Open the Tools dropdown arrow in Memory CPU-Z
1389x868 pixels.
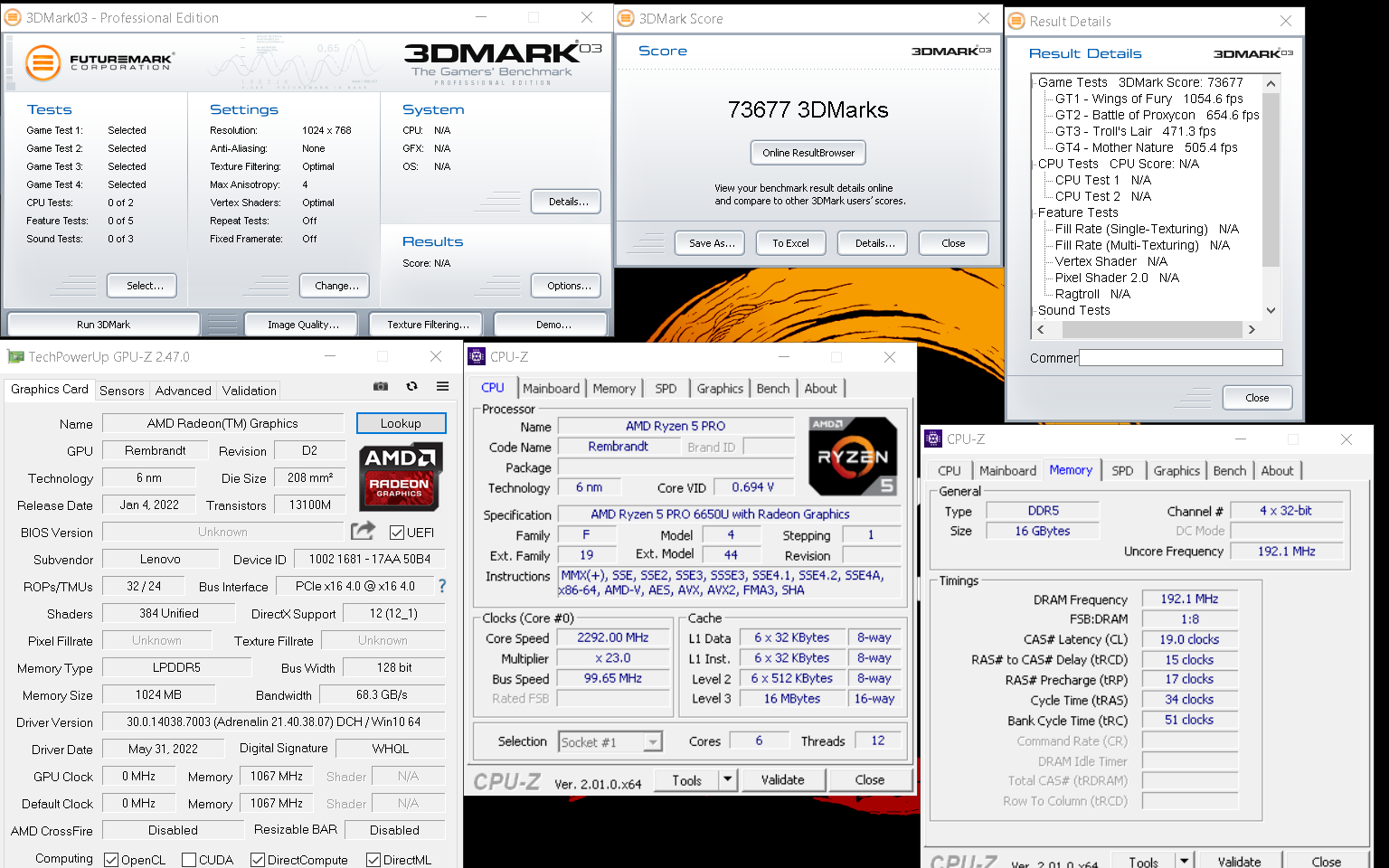[x=1185, y=860]
